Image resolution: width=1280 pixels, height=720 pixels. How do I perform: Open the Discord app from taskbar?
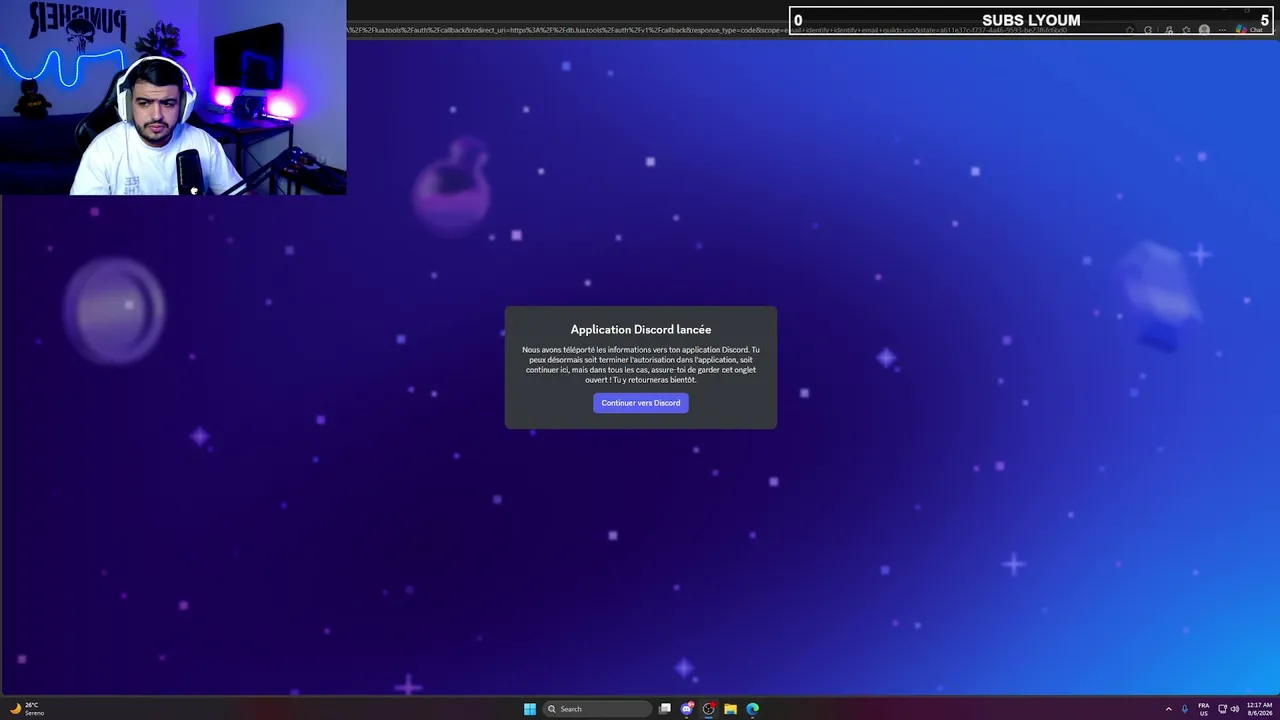[x=687, y=709]
